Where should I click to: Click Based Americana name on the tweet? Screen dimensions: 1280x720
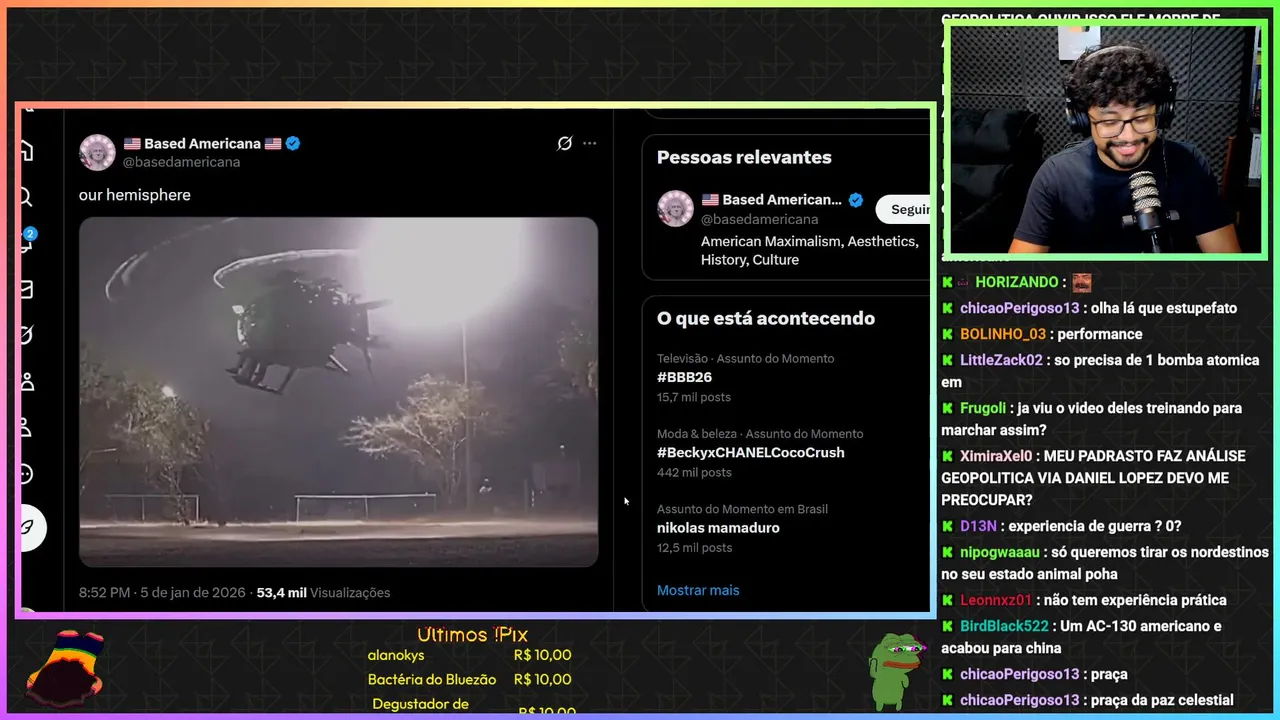pos(202,143)
